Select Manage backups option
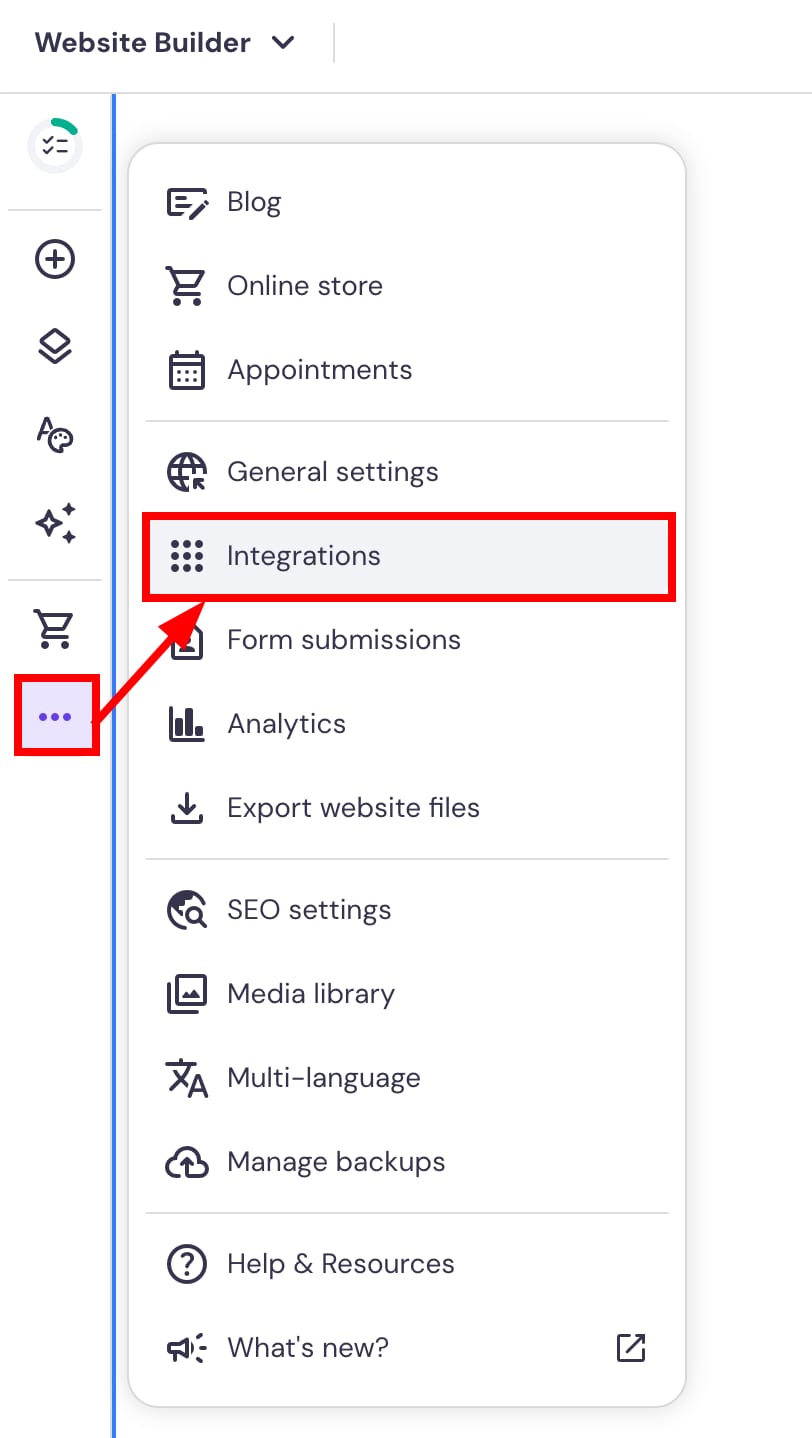The height and width of the screenshot is (1438, 812). (x=336, y=1162)
